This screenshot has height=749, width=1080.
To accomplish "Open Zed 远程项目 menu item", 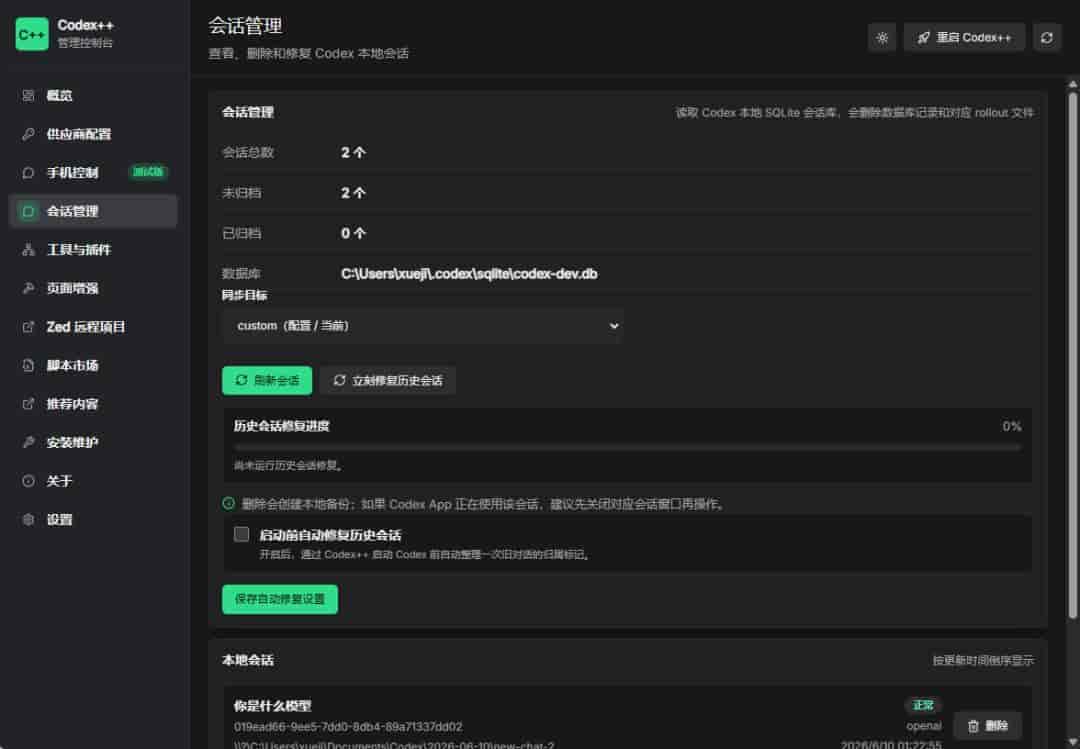I will coord(93,327).
